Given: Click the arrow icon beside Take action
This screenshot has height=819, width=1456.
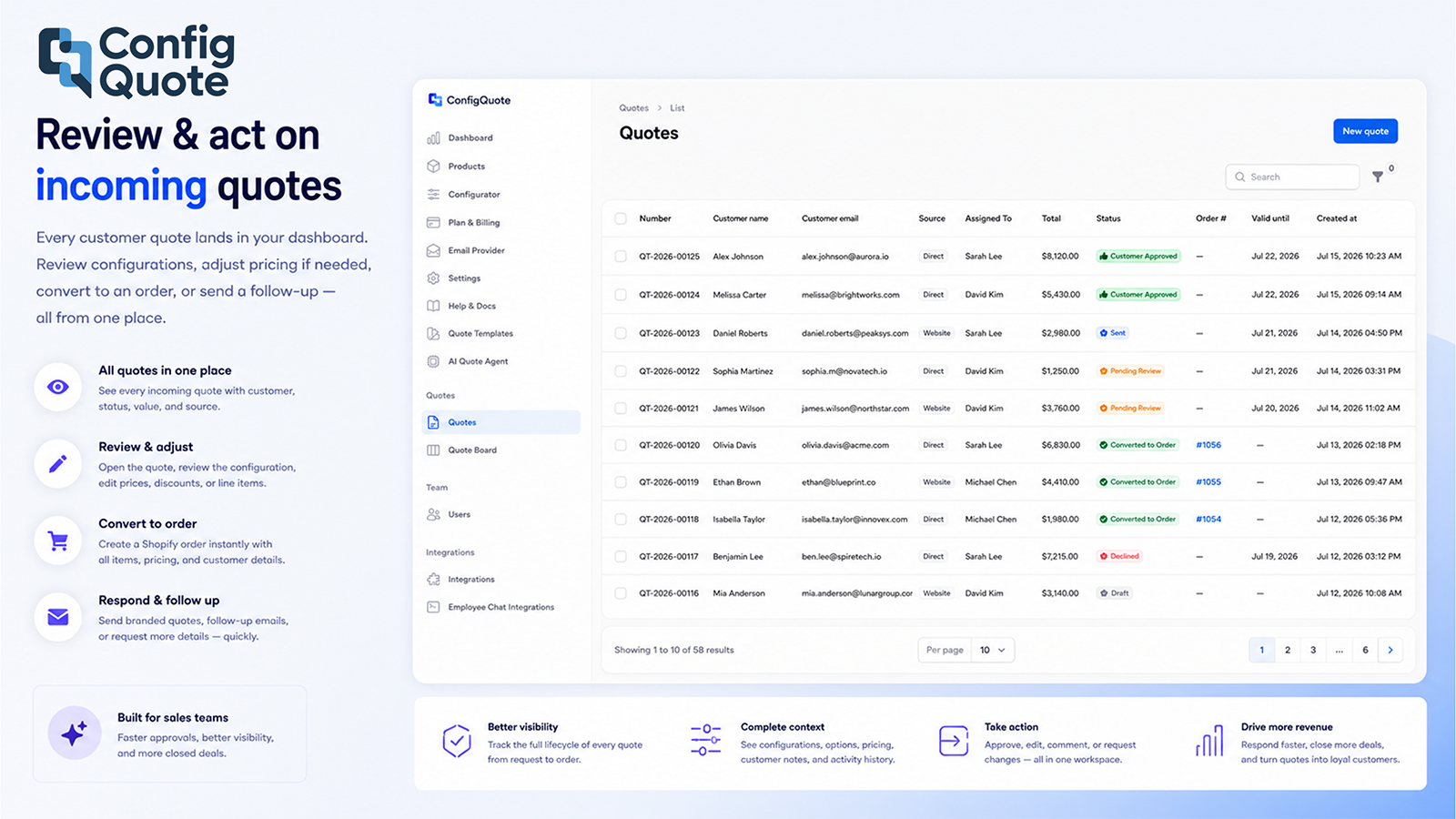Looking at the screenshot, I should coord(954,742).
